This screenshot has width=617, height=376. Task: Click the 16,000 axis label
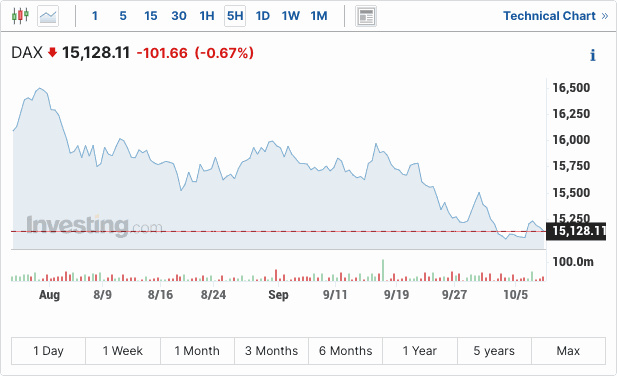[x=571, y=140]
